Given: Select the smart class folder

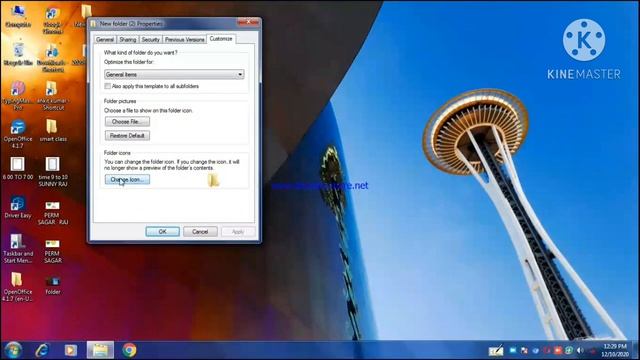Looking at the screenshot, I should click(52, 131).
